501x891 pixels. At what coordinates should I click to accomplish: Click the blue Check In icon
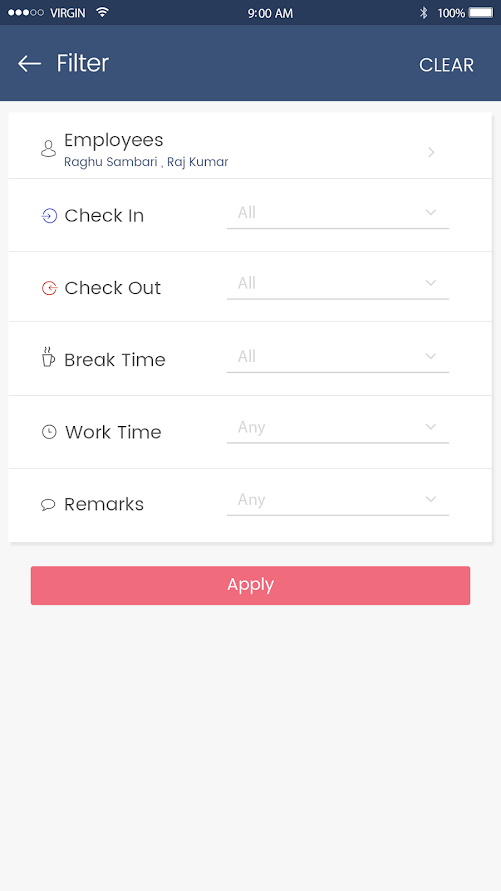coord(49,216)
